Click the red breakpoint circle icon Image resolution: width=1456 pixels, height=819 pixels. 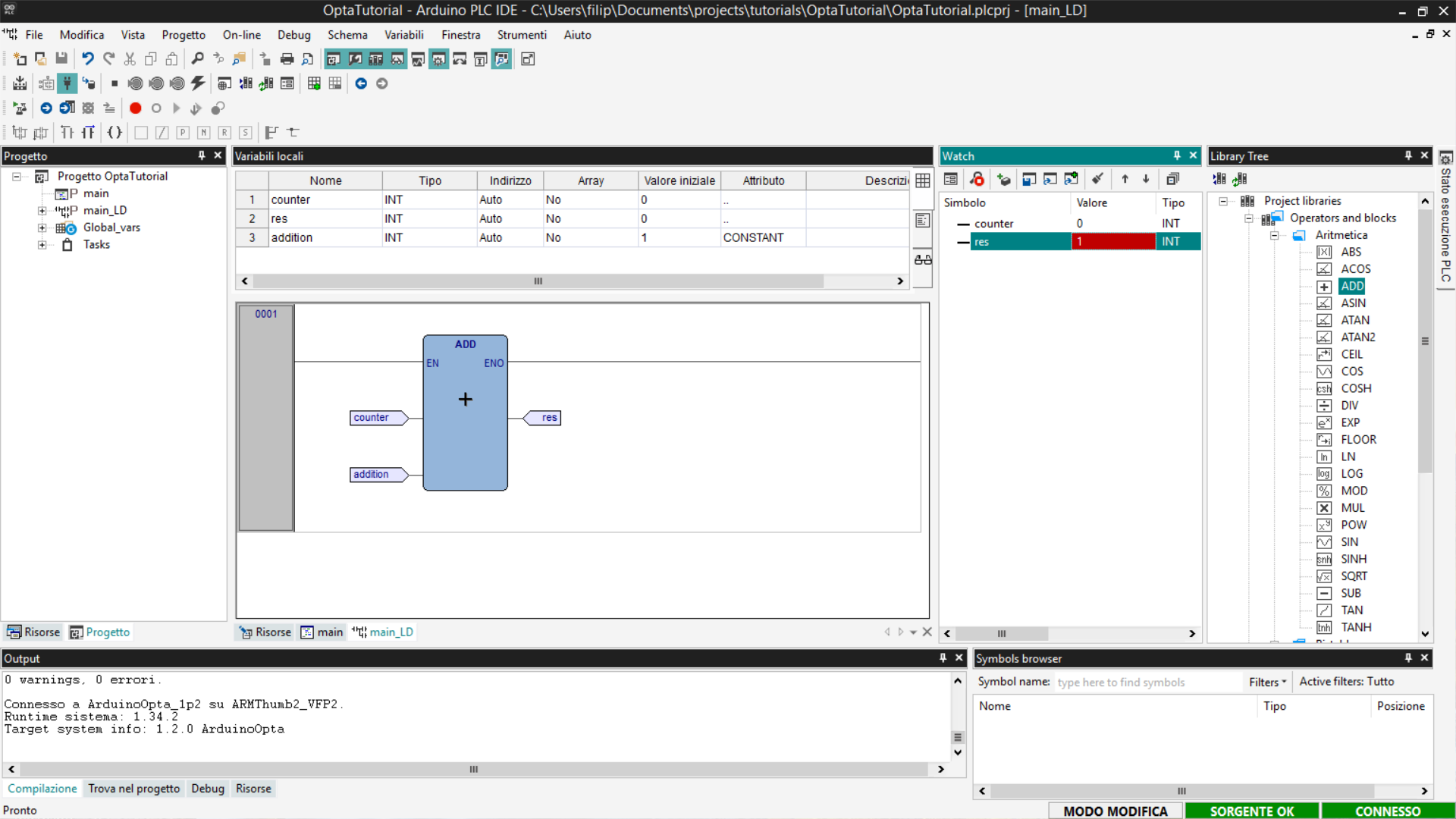pos(135,108)
